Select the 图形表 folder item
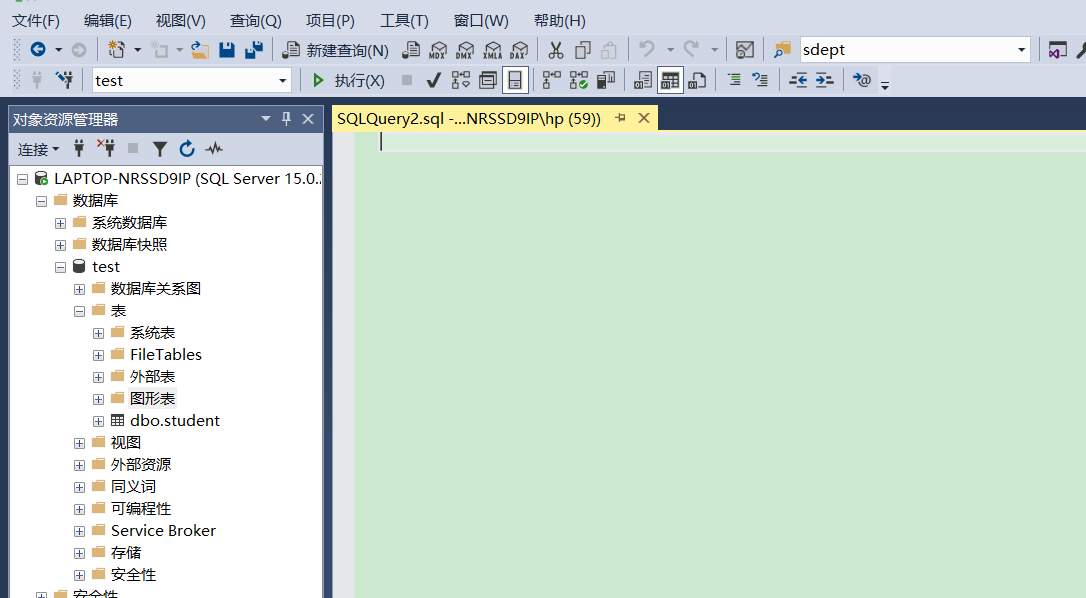The height and width of the screenshot is (598, 1086). [152, 398]
